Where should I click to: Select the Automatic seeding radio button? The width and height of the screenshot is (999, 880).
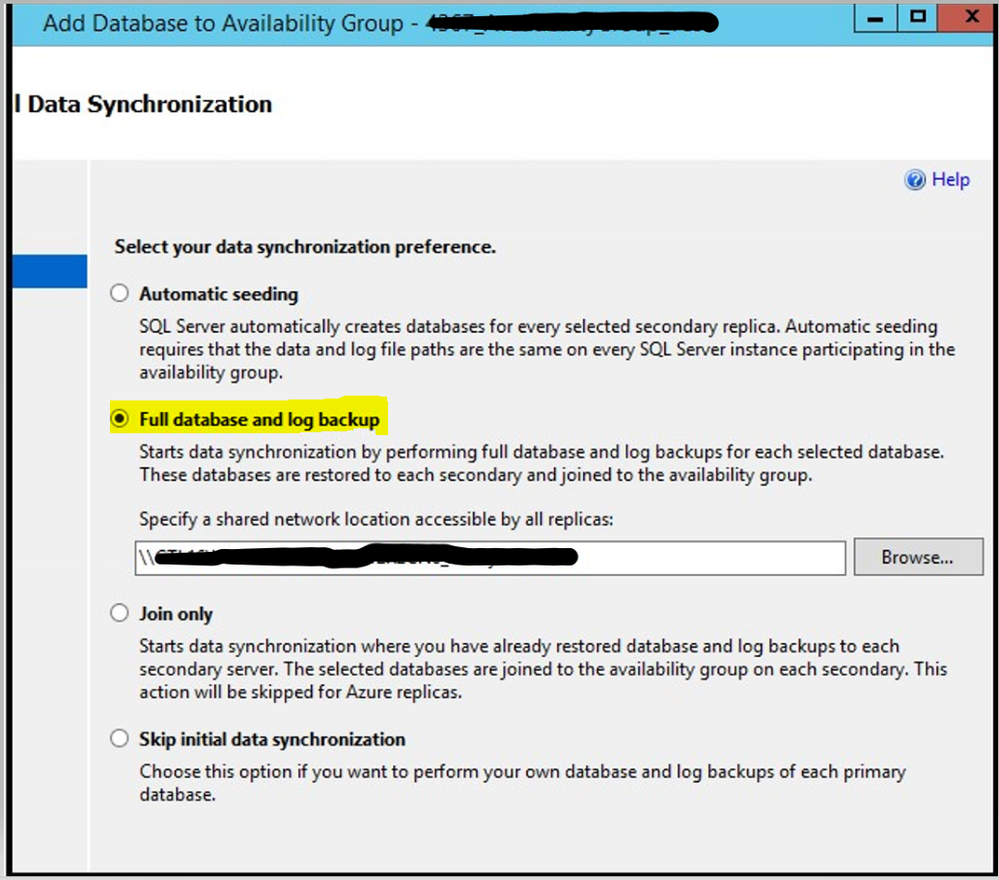click(119, 293)
